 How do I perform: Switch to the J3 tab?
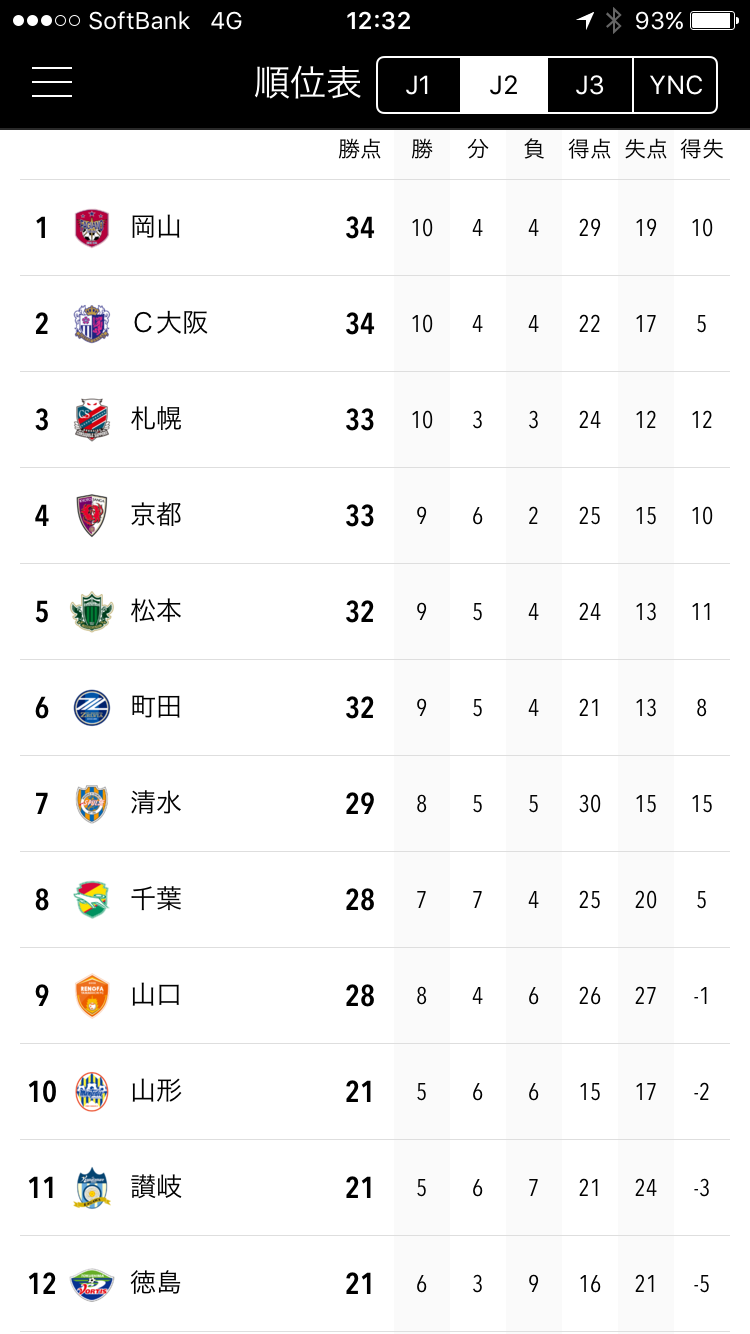[x=590, y=85]
